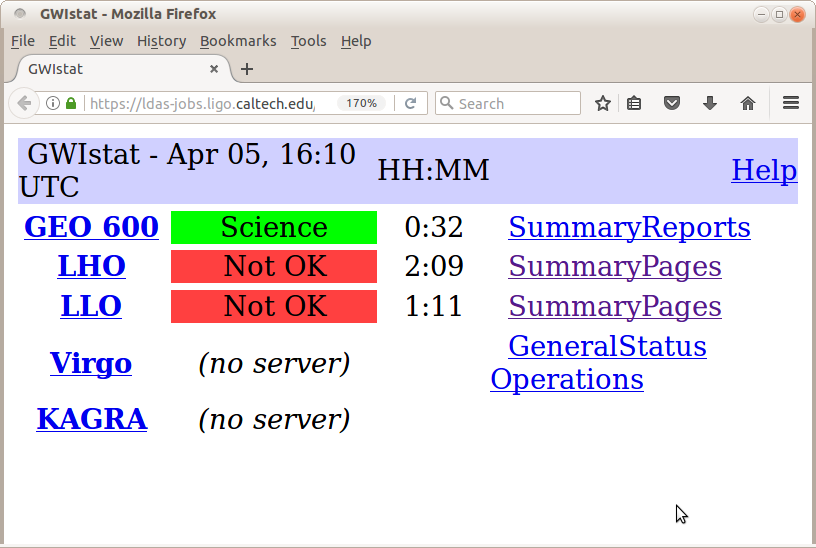The height and width of the screenshot is (548, 816).
Task: Minimize the Firefox window
Action: (x=761, y=14)
